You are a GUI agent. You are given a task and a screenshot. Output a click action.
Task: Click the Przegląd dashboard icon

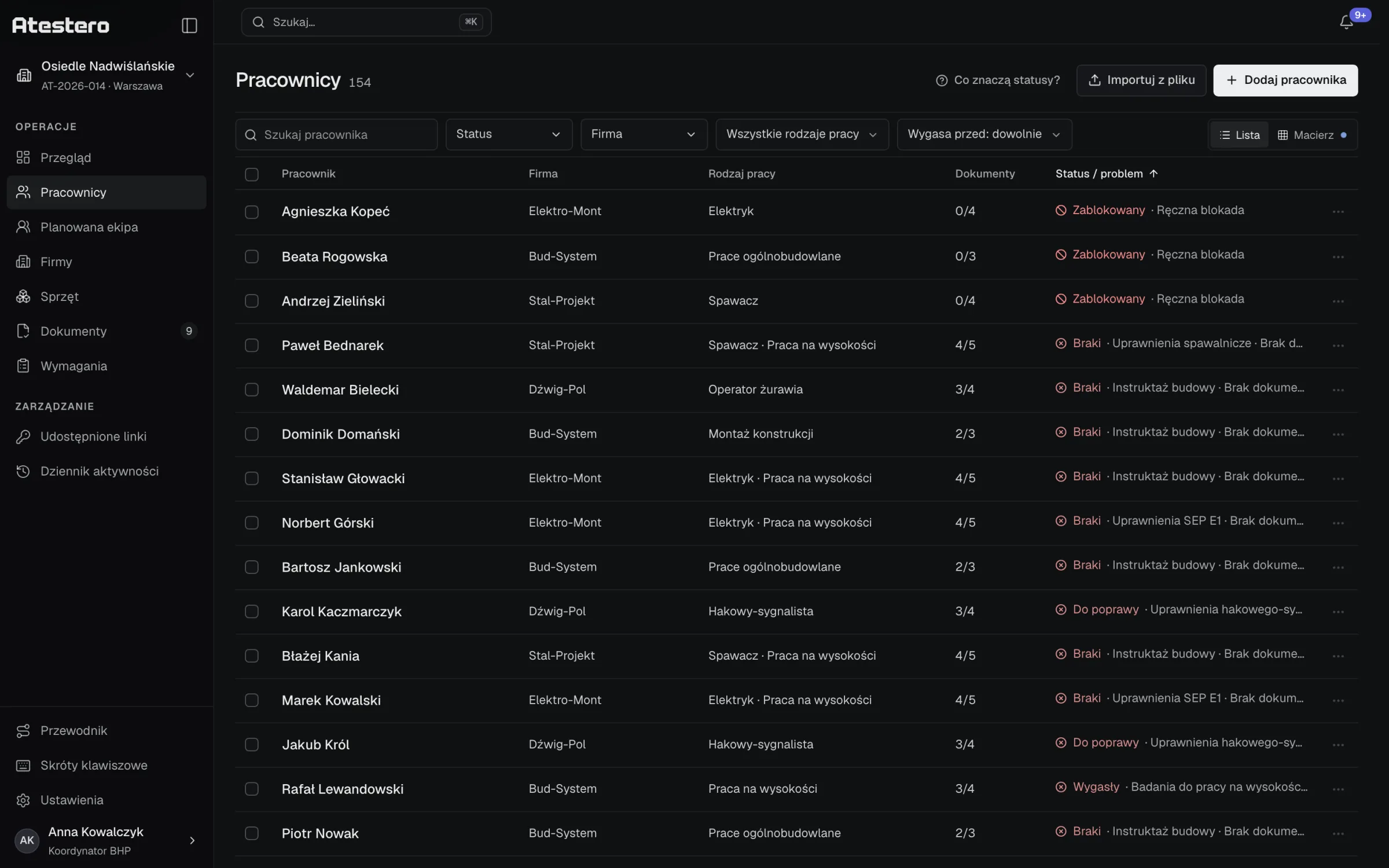pyautogui.click(x=23, y=157)
